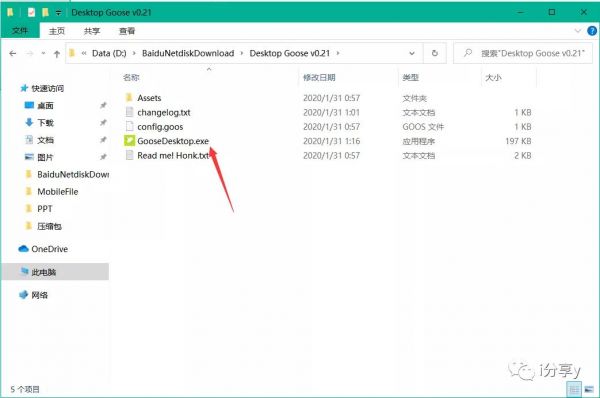Click the properties quick access toolbar icon

click(x=31, y=12)
